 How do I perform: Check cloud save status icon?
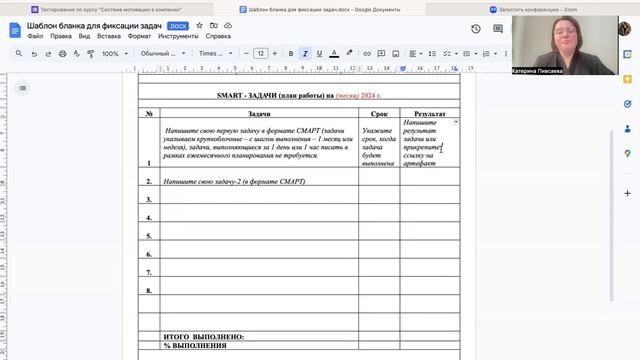228,25
